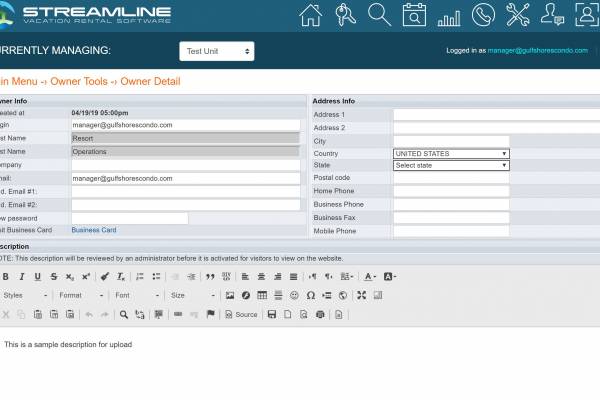Open the wrench and screwdriver tools icon
This screenshot has width=600, height=400.
(518, 15)
